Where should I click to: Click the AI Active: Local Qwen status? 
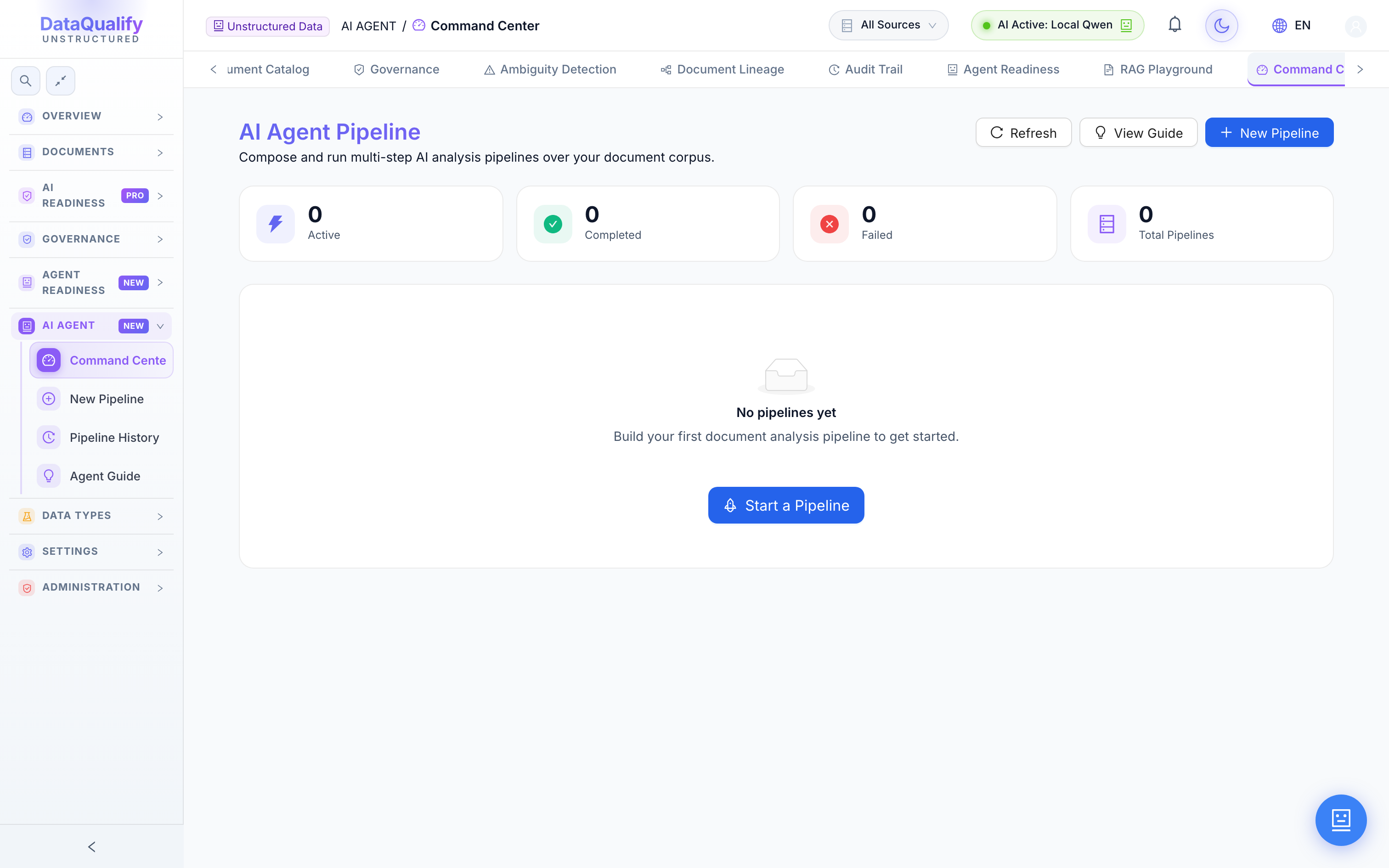pyautogui.click(x=1057, y=25)
